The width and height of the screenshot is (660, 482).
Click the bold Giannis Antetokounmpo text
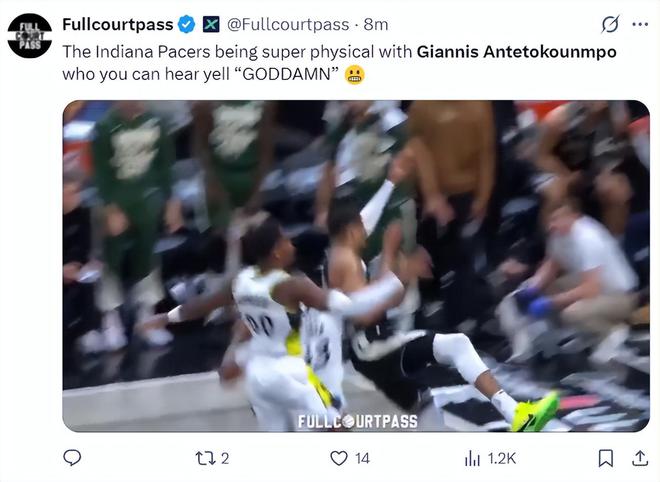[x=516, y=52]
